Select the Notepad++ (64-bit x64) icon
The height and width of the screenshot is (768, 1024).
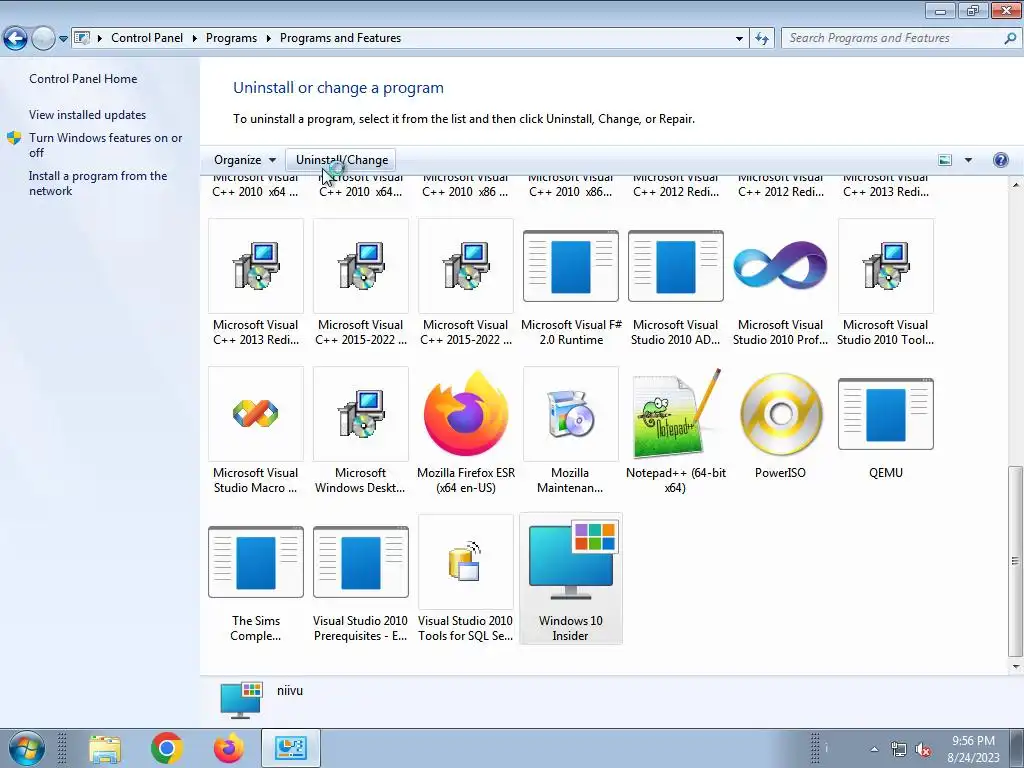point(675,413)
